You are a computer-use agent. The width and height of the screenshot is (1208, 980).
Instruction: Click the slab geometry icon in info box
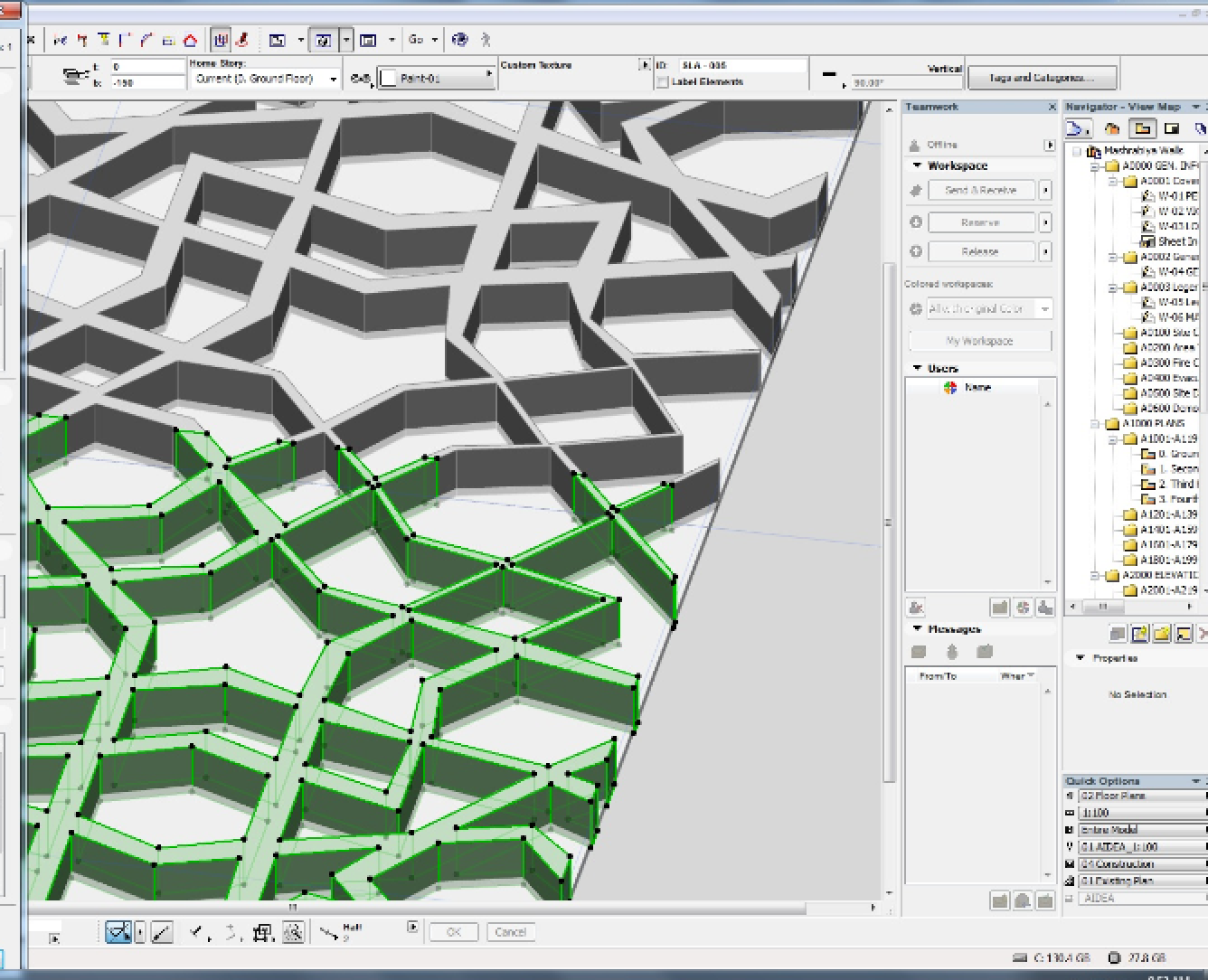pos(77,76)
